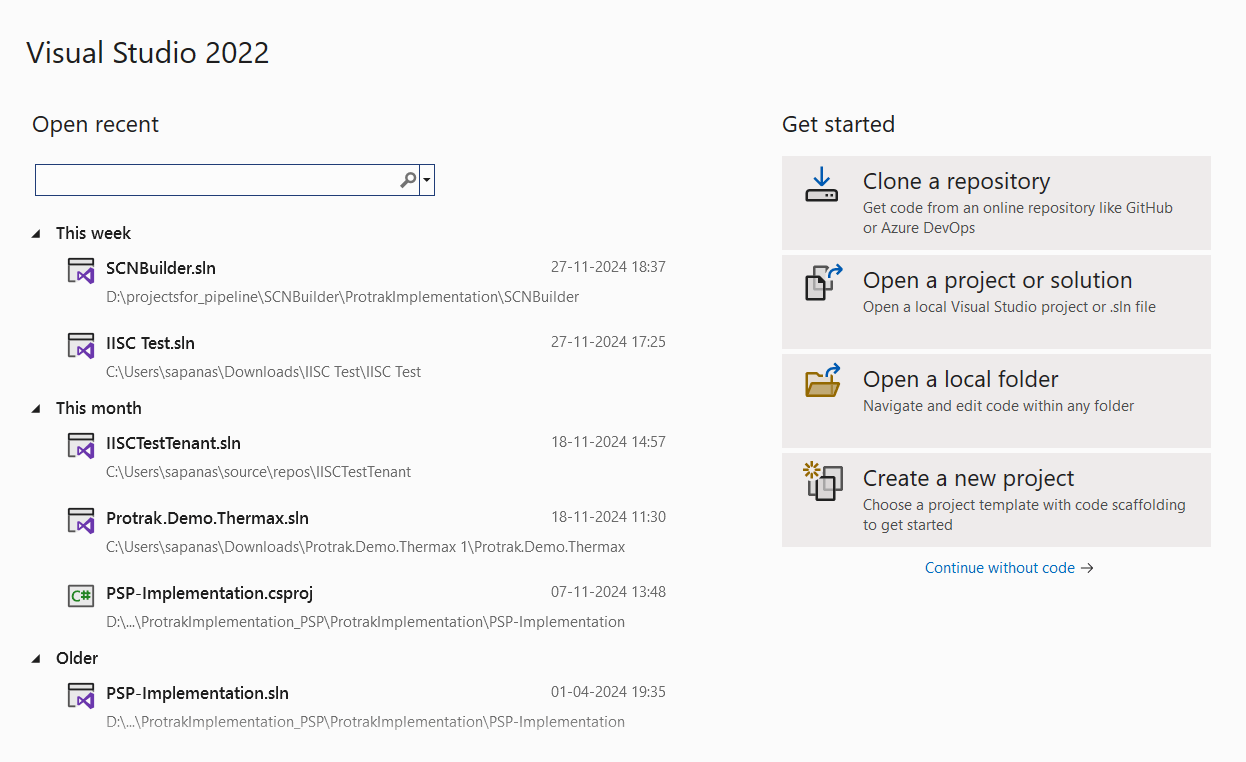
Task: Click the C# PSP-Implementation.csproj project icon
Action: (80, 595)
